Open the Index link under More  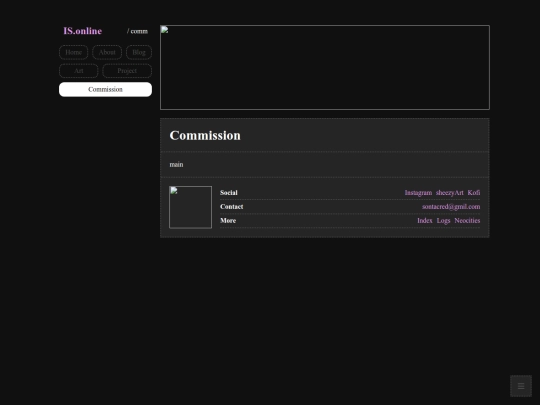click(425, 221)
